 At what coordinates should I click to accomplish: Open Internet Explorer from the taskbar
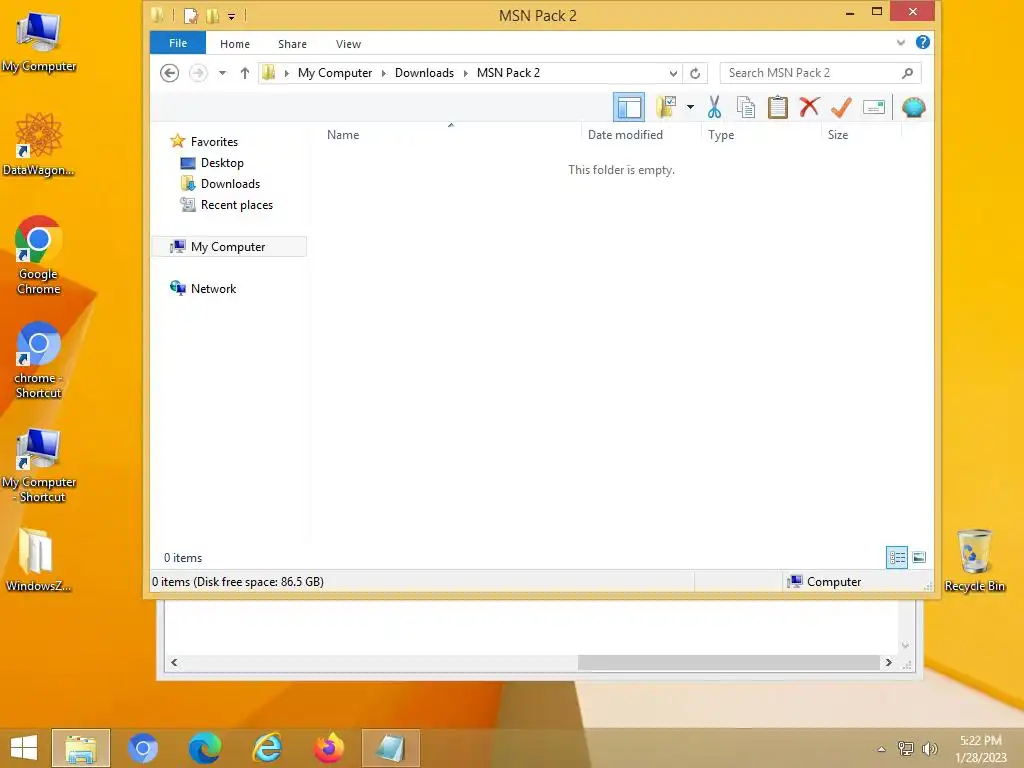[x=267, y=747]
